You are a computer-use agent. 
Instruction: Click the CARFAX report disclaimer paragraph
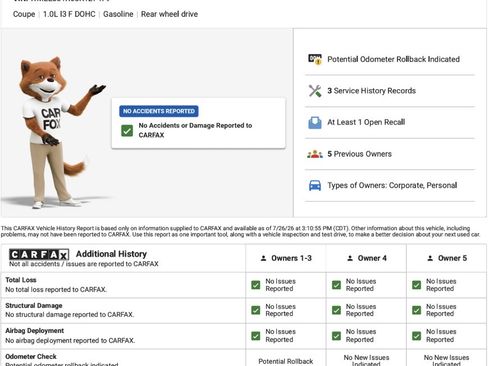pos(240,231)
